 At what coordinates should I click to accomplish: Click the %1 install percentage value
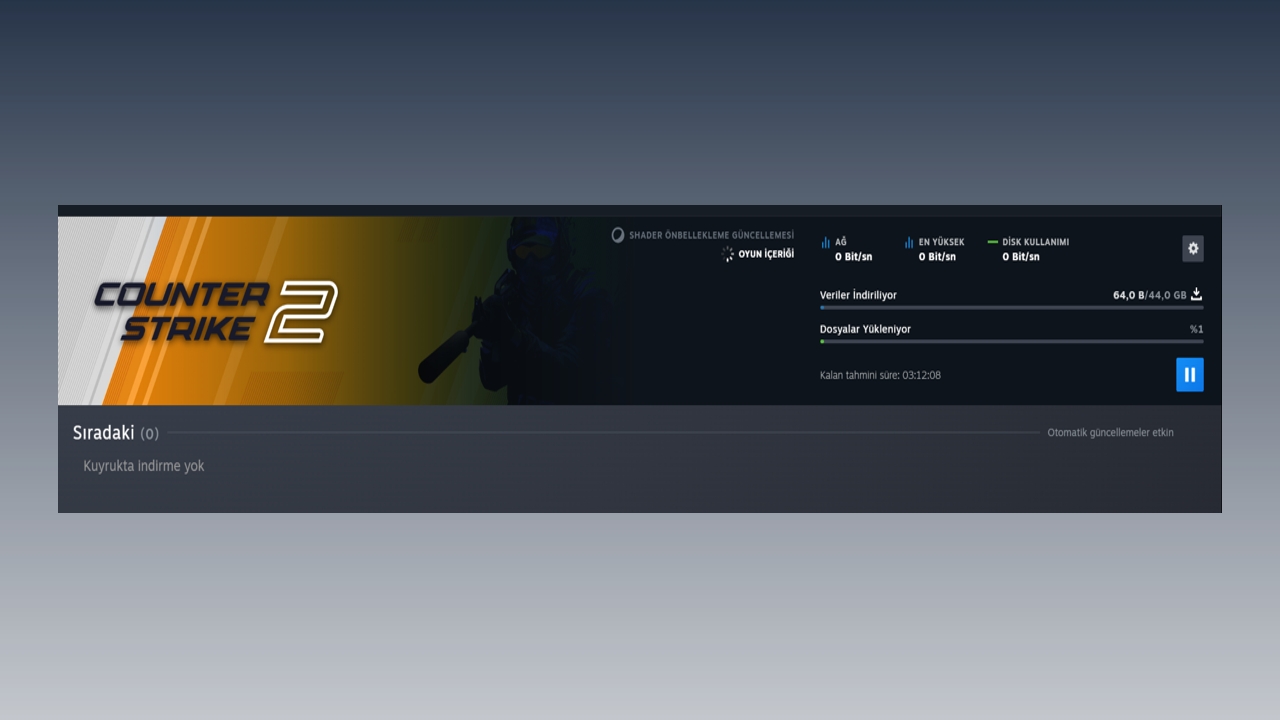[1196, 329]
